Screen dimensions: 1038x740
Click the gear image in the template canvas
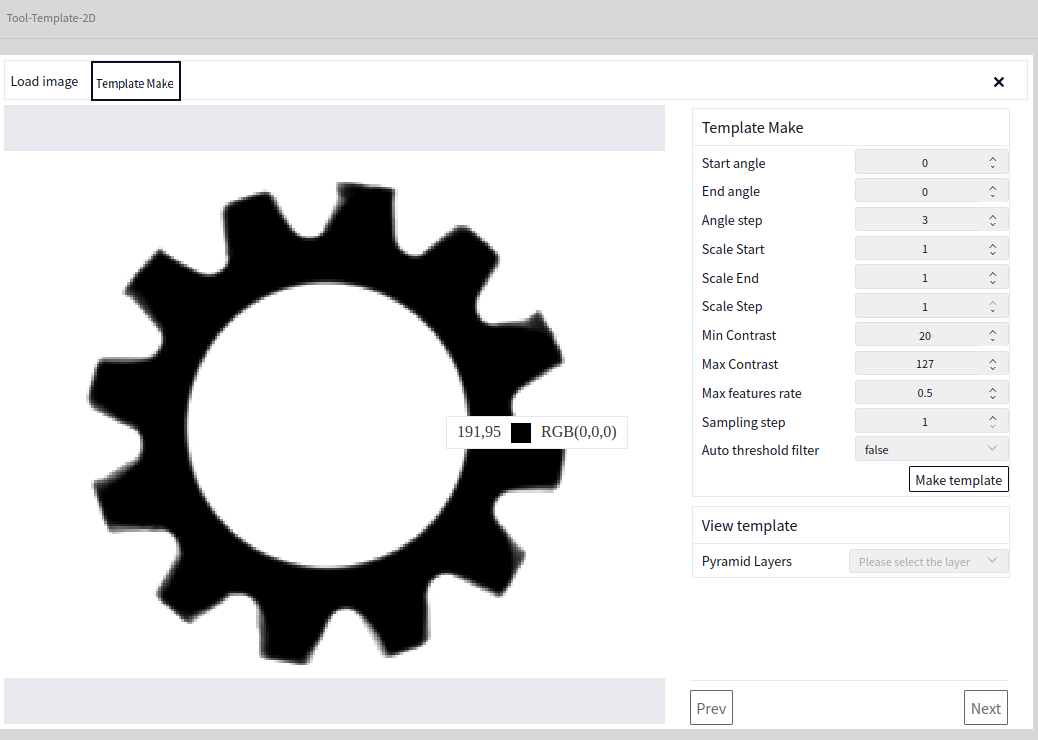coord(326,423)
